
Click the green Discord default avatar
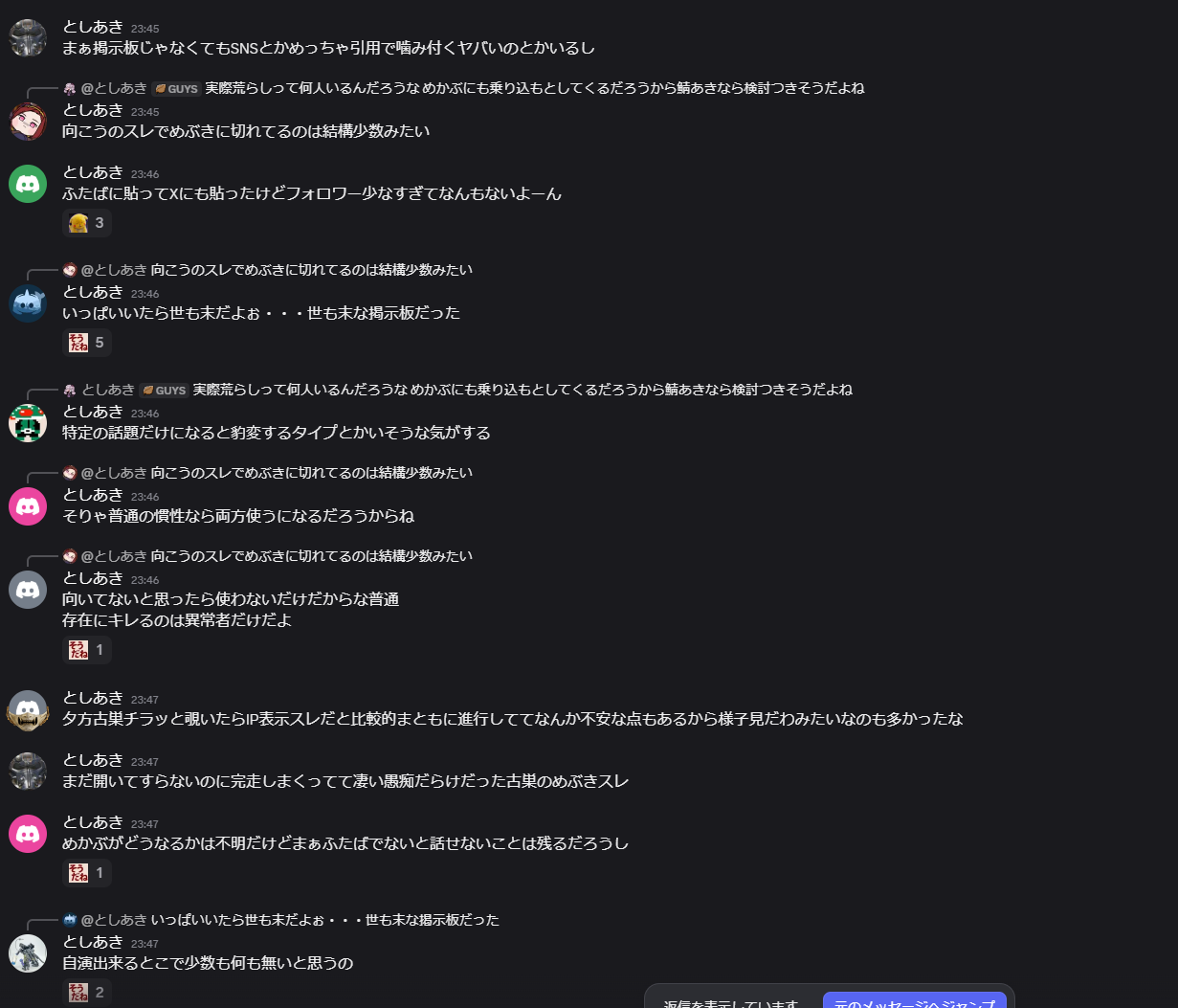[28, 183]
